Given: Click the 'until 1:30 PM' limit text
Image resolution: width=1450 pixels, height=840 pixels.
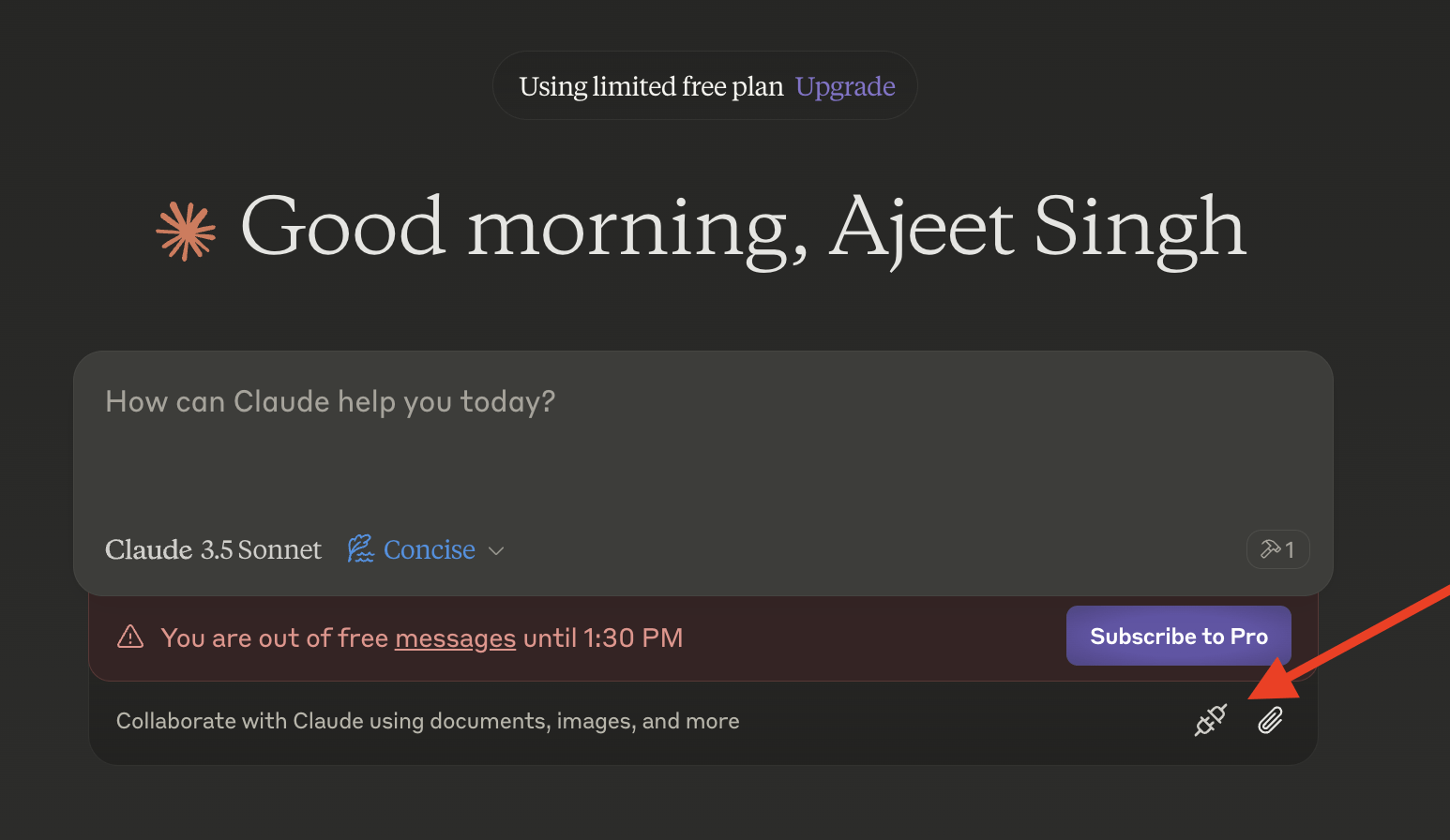Looking at the screenshot, I should tap(603, 638).
